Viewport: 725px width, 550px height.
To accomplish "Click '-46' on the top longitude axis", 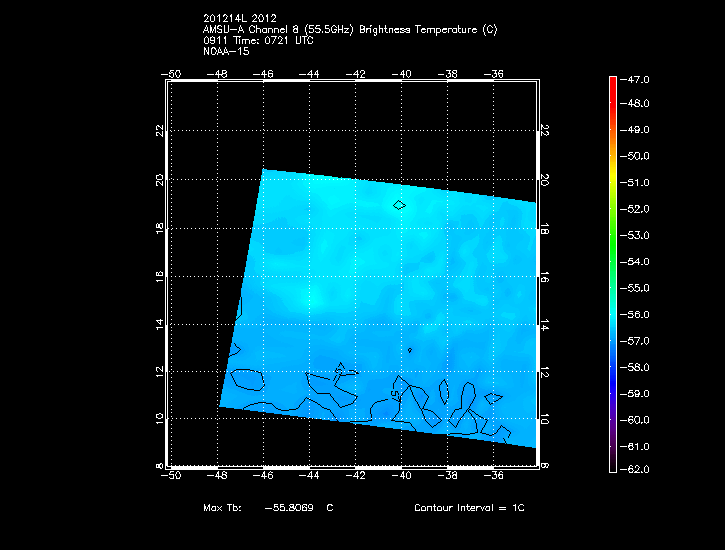I will [263, 74].
